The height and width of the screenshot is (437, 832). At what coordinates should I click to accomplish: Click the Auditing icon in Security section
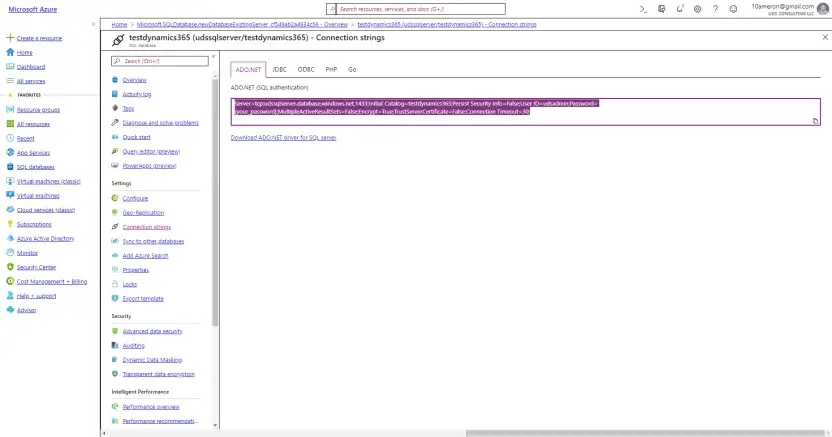click(115, 345)
